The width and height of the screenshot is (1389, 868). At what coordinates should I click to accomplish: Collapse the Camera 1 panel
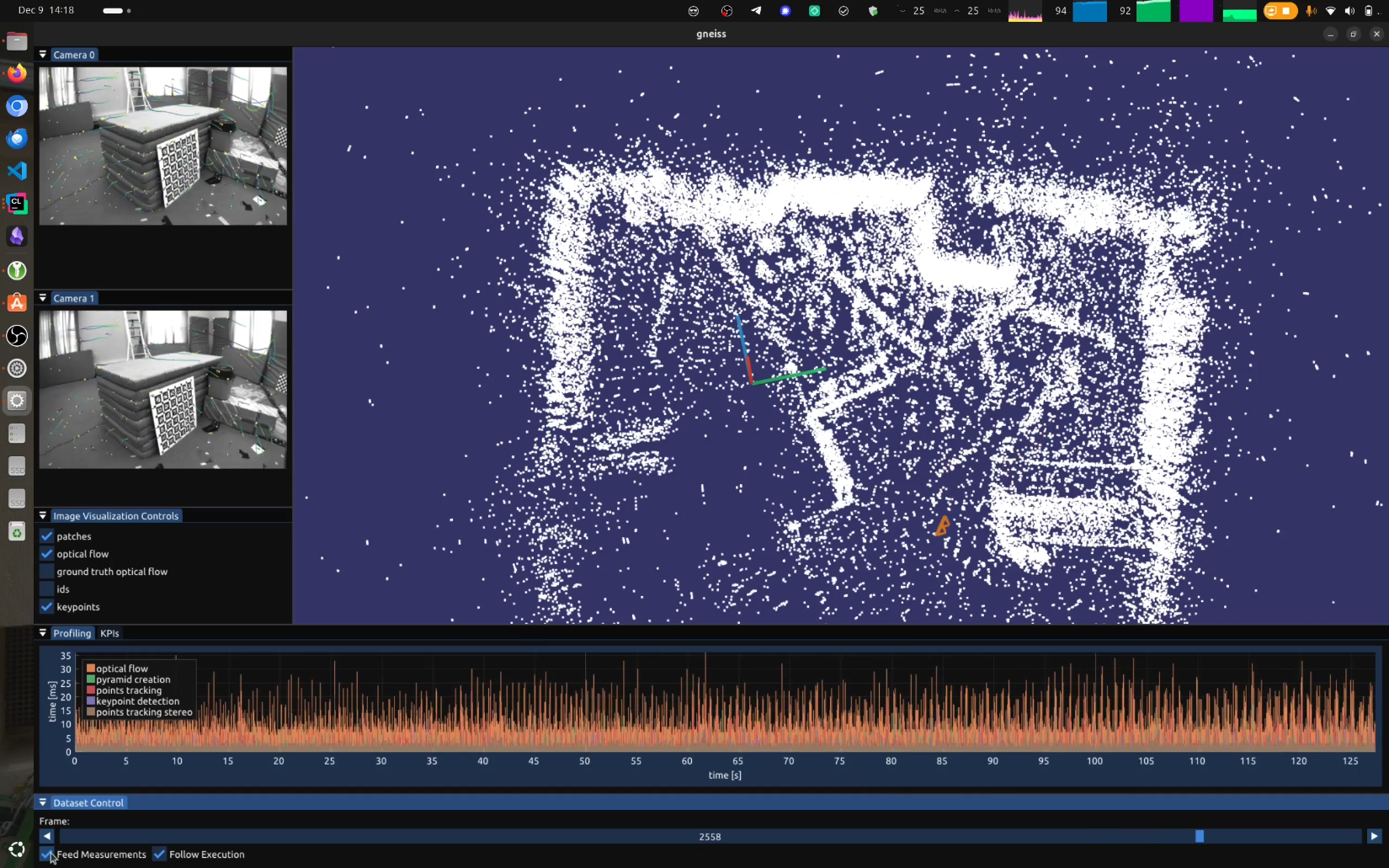click(43, 298)
